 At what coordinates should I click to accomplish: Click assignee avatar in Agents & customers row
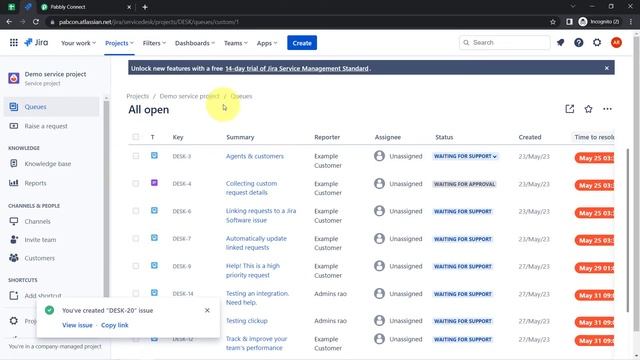[x=379, y=156]
